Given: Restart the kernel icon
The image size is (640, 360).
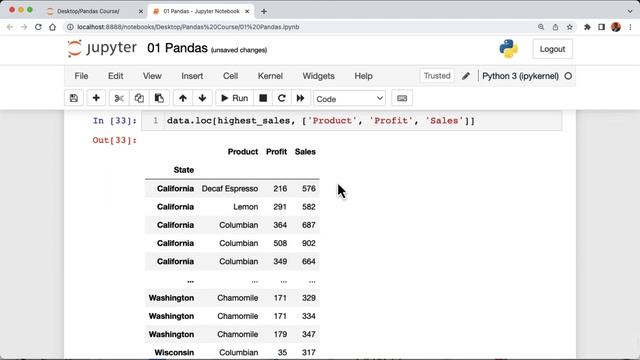Looking at the screenshot, I should pyautogui.click(x=282, y=98).
